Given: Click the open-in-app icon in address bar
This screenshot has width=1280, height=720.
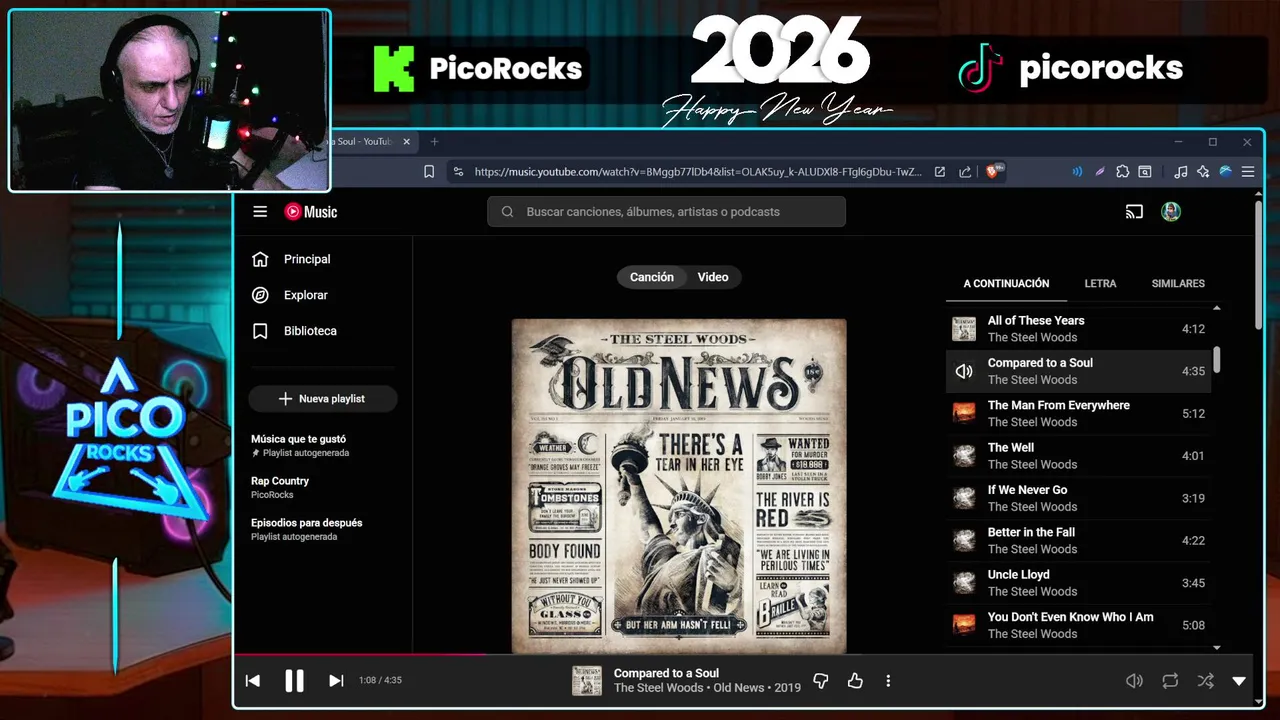Looking at the screenshot, I should coord(940,172).
